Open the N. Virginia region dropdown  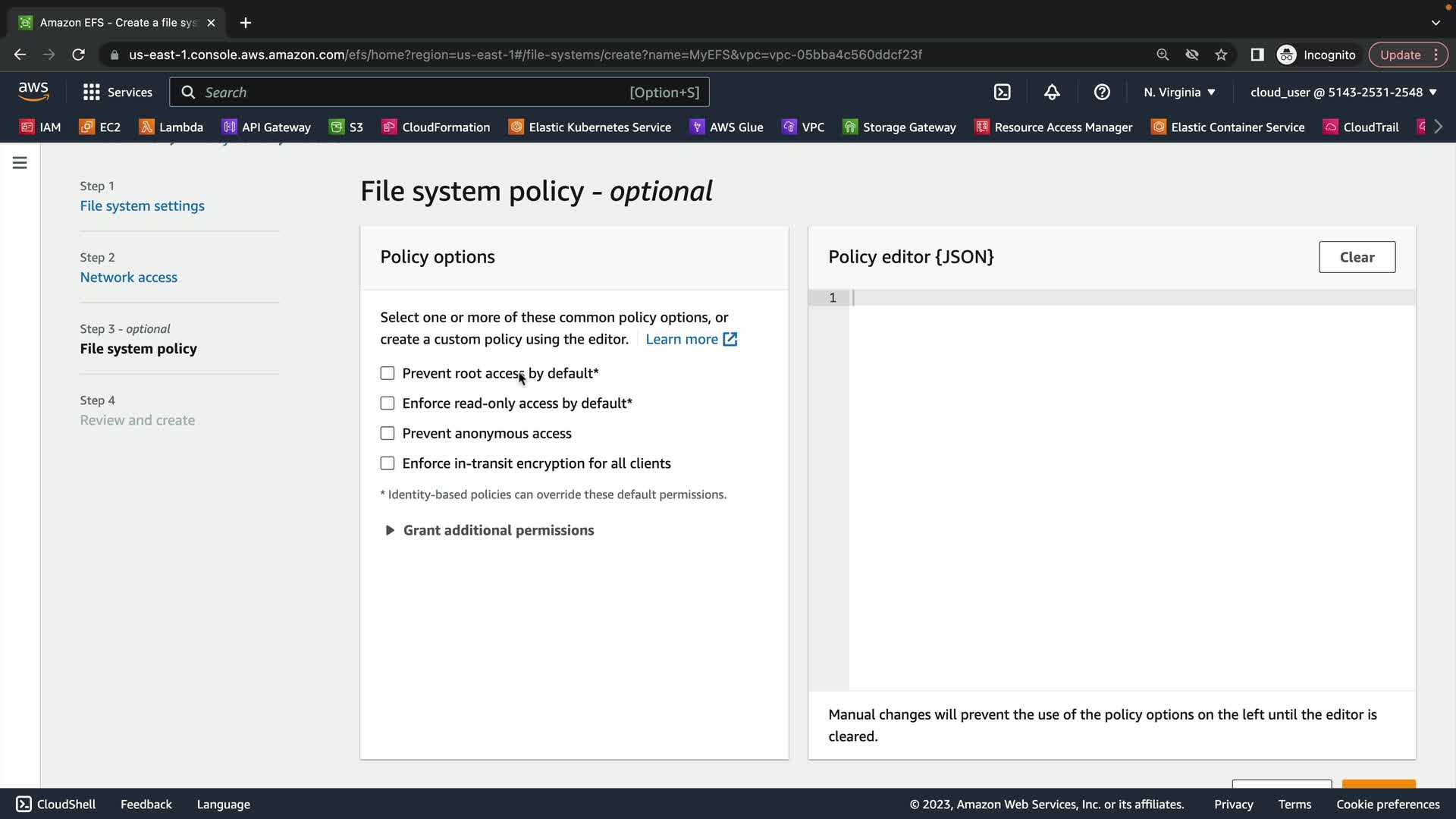click(x=1179, y=92)
